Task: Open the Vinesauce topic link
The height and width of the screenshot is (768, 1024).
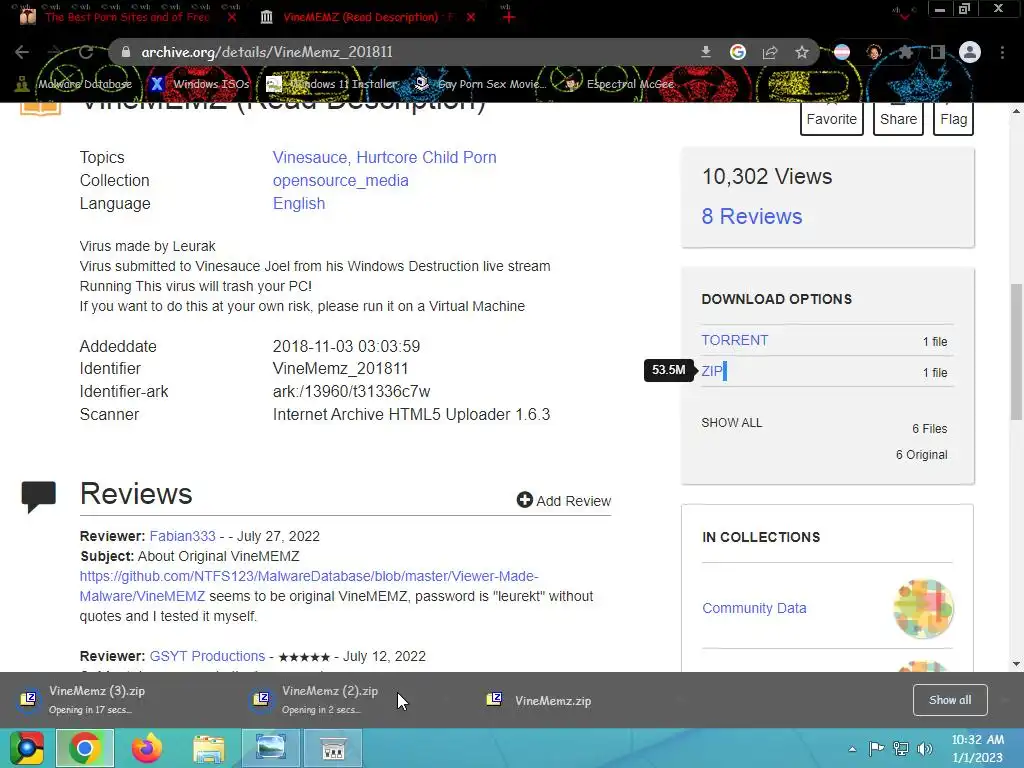Action: (x=310, y=157)
